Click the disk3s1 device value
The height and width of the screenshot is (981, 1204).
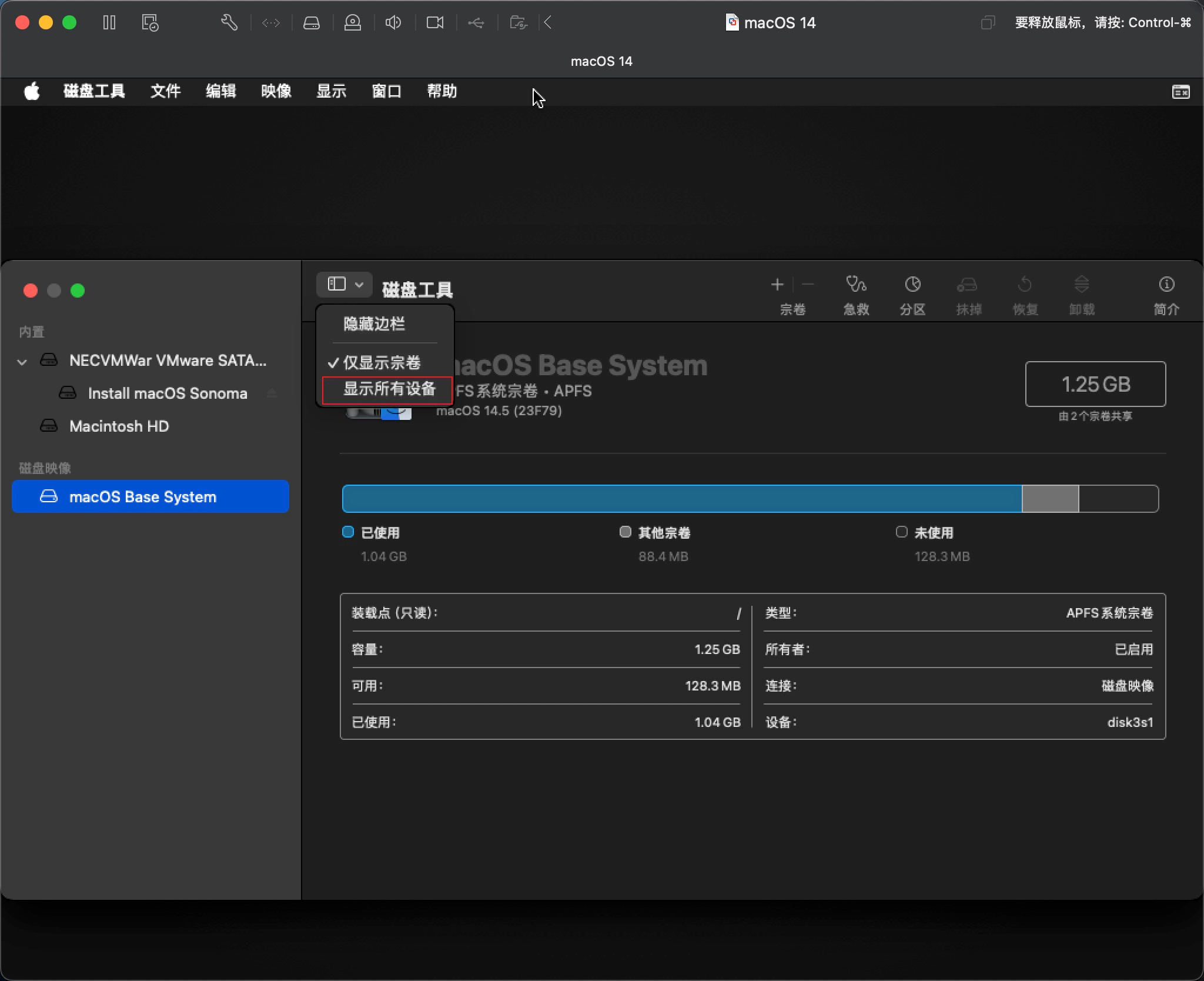click(x=1130, y=722)
